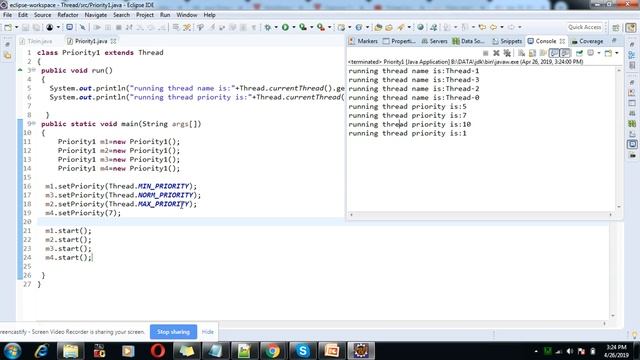Open the Source menu
The height and width of the screenshot is (360, 640).
click(42, 15)
